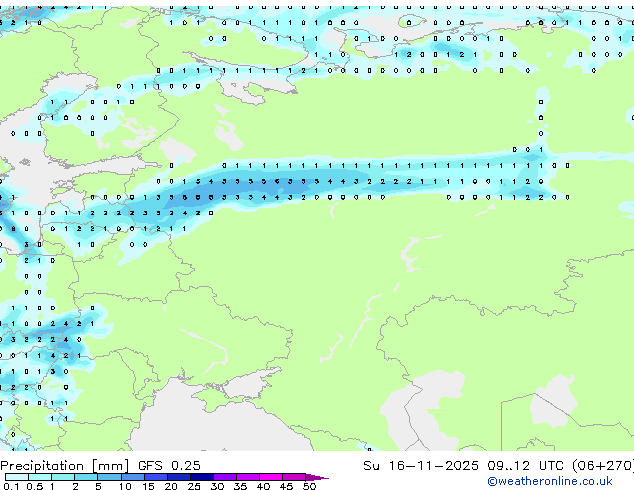The width and height of the screenshot is (634, 490).
Task: Click the legend label '50'
Action: (310, 486)
